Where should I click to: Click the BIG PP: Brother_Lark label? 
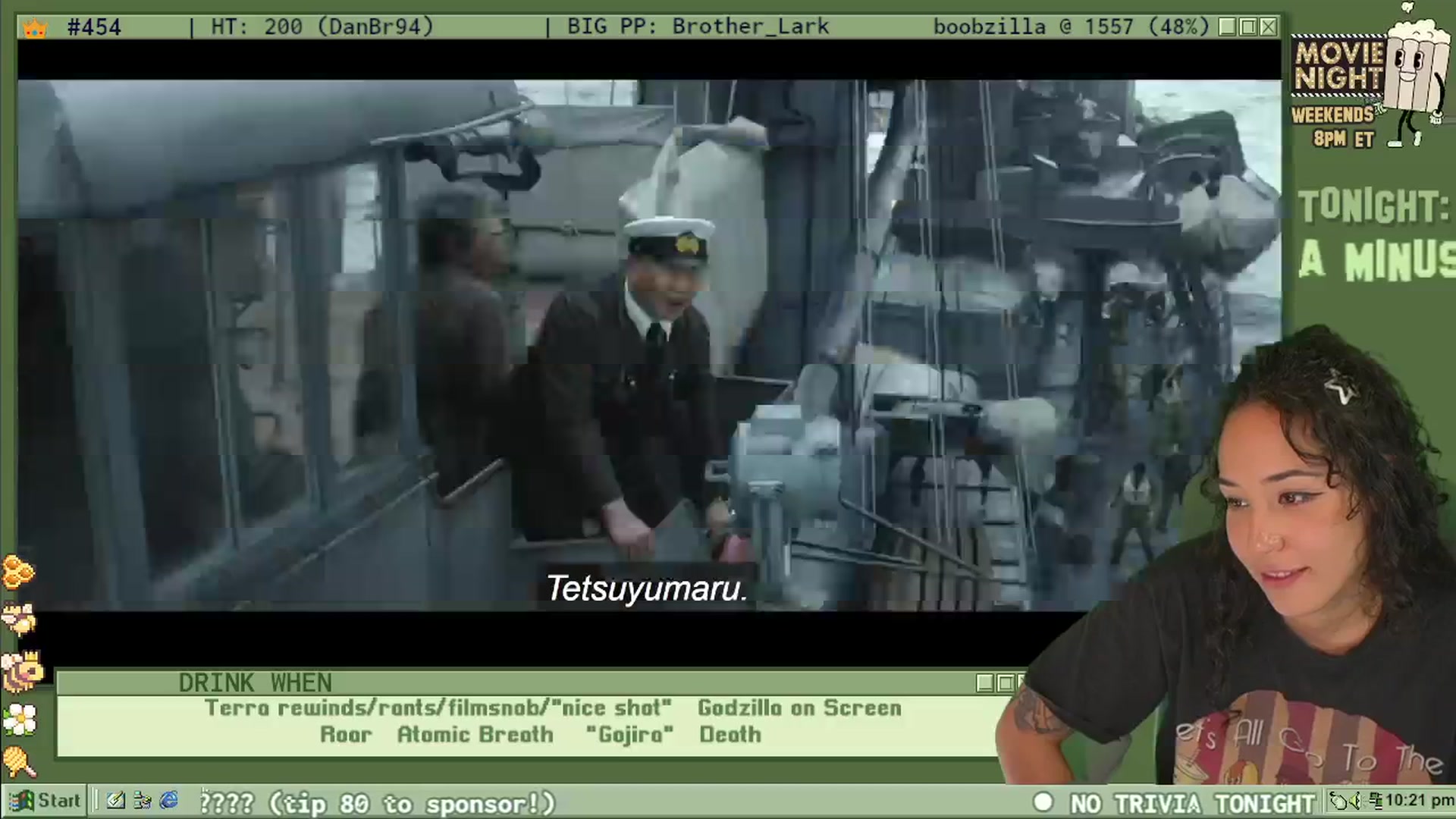[698, 27]
